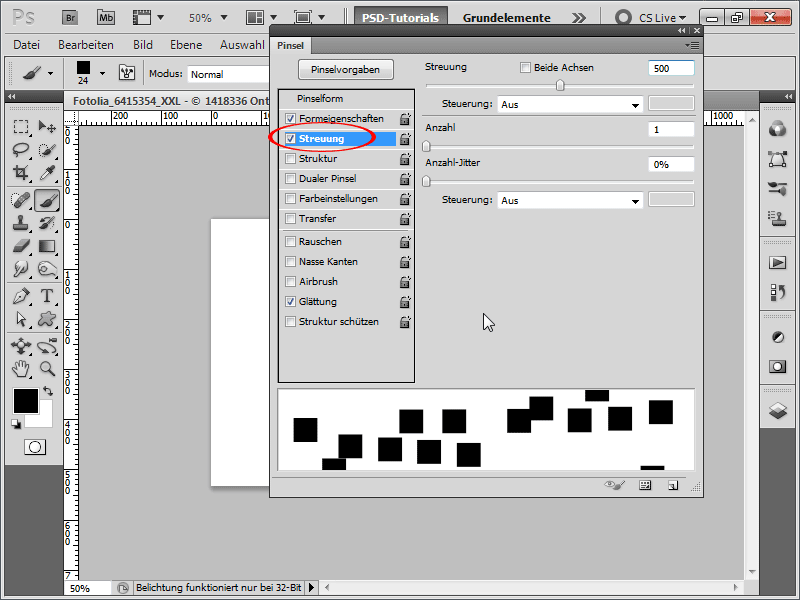The image size is (800, 600).
Task: Click the Streuung slider handle
Action: (560, 85)
